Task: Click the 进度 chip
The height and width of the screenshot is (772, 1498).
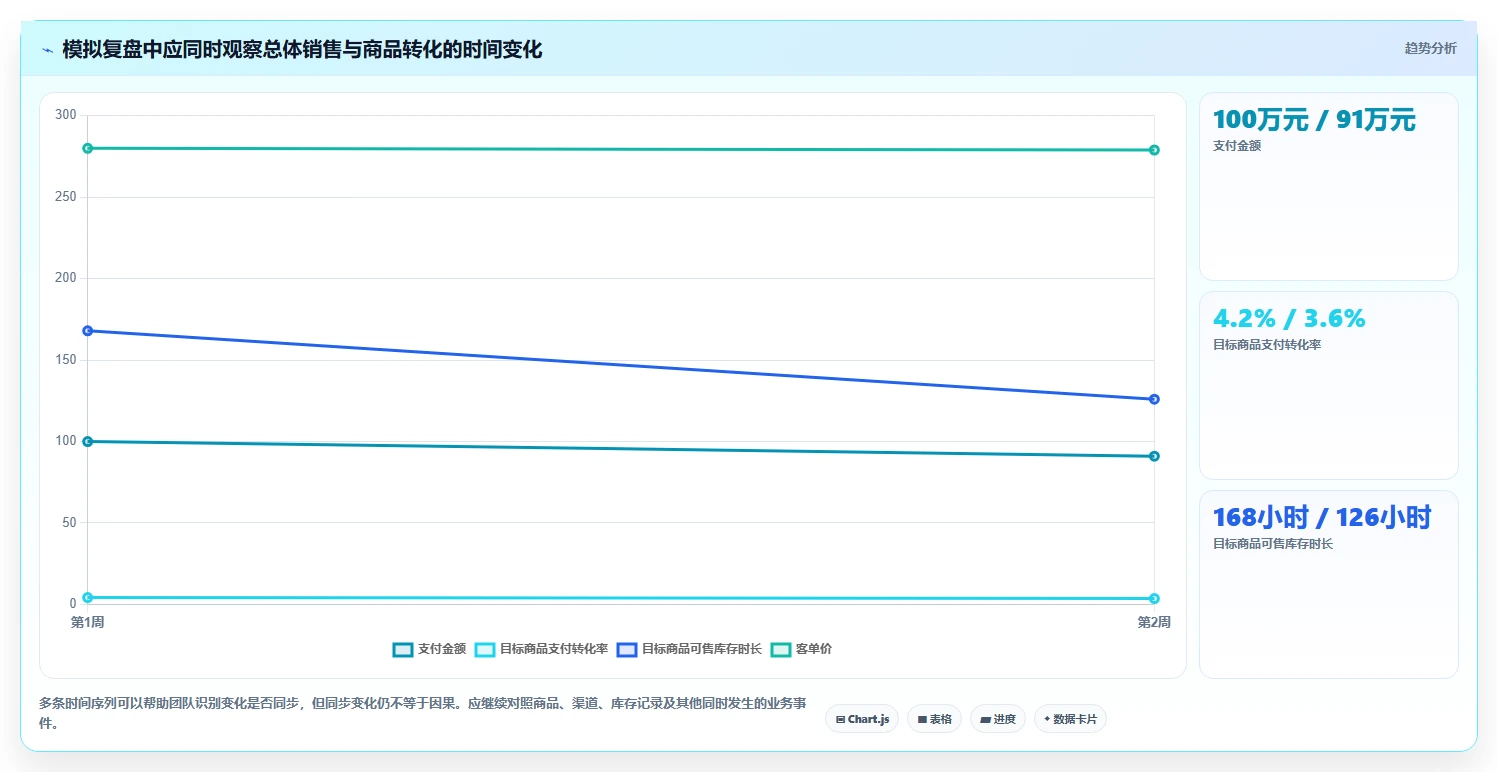Action: pos(998,719)
